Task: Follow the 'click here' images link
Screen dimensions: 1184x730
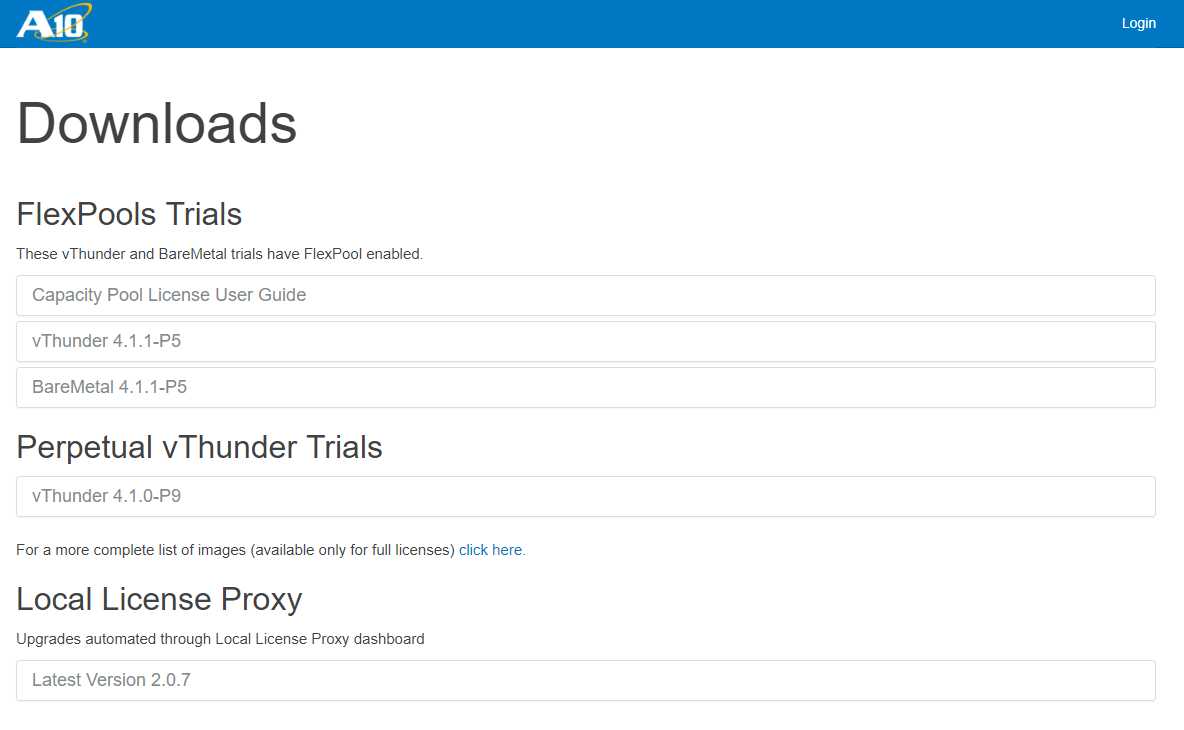Action: pyautogui.click(x=492, y=550)
